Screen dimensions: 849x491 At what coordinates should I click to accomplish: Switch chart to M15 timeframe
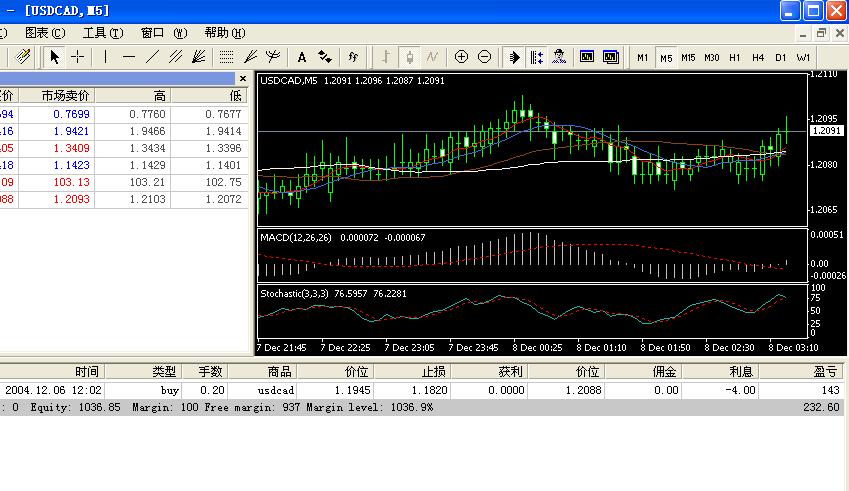click(688, 57)
